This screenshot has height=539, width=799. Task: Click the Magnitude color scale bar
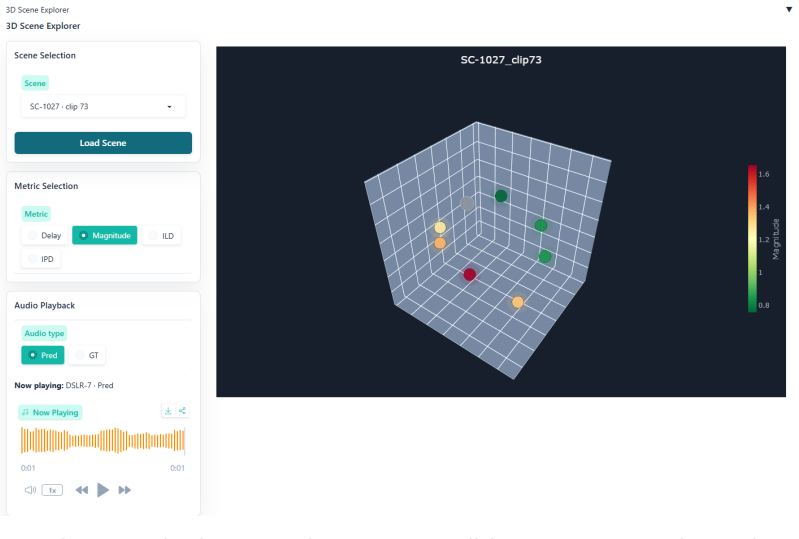point(752,238)
